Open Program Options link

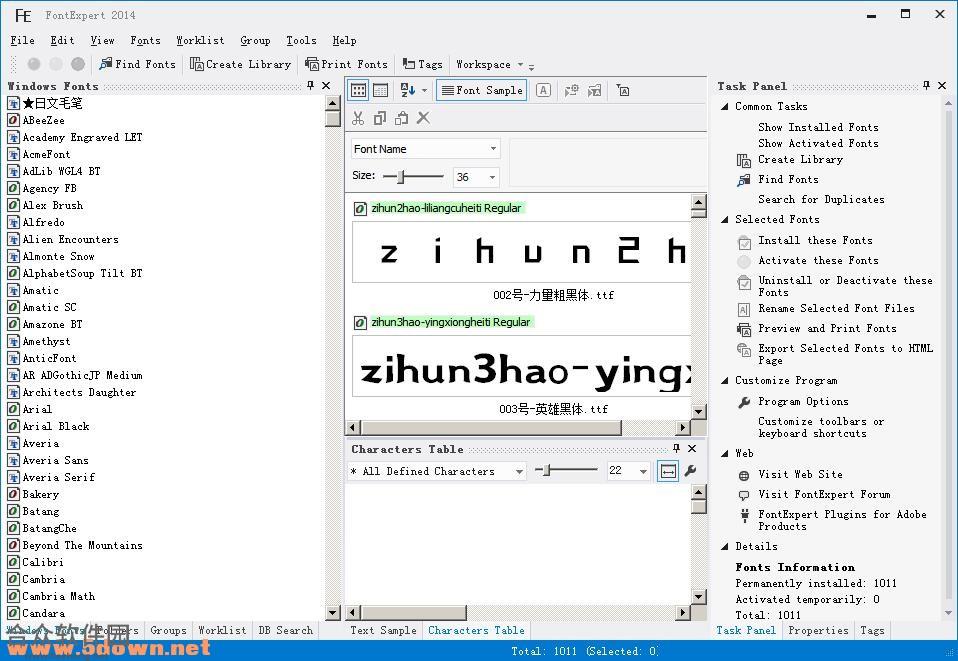coord(803,401)
